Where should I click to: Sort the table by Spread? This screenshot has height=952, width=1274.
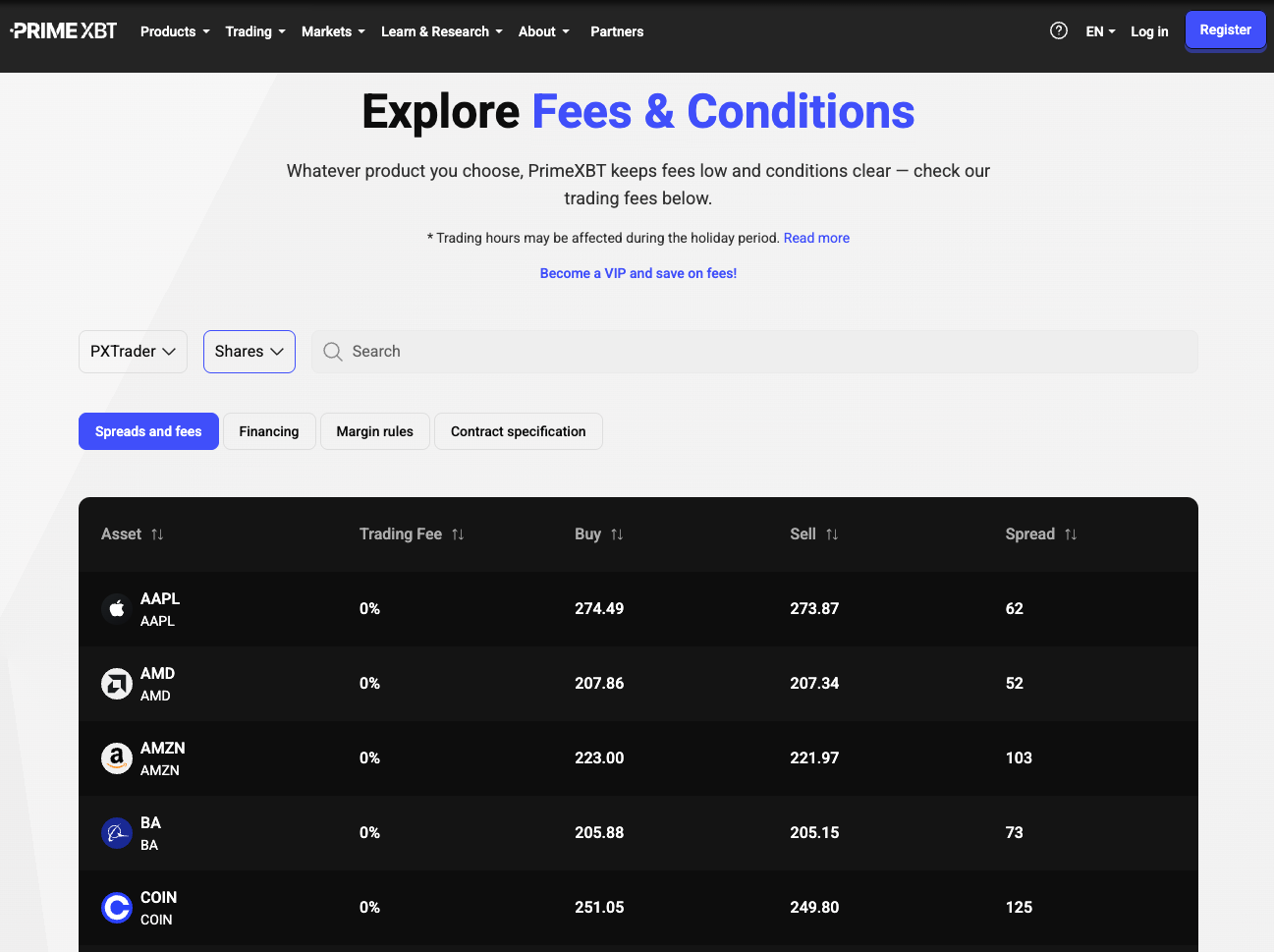point(1070,534)
